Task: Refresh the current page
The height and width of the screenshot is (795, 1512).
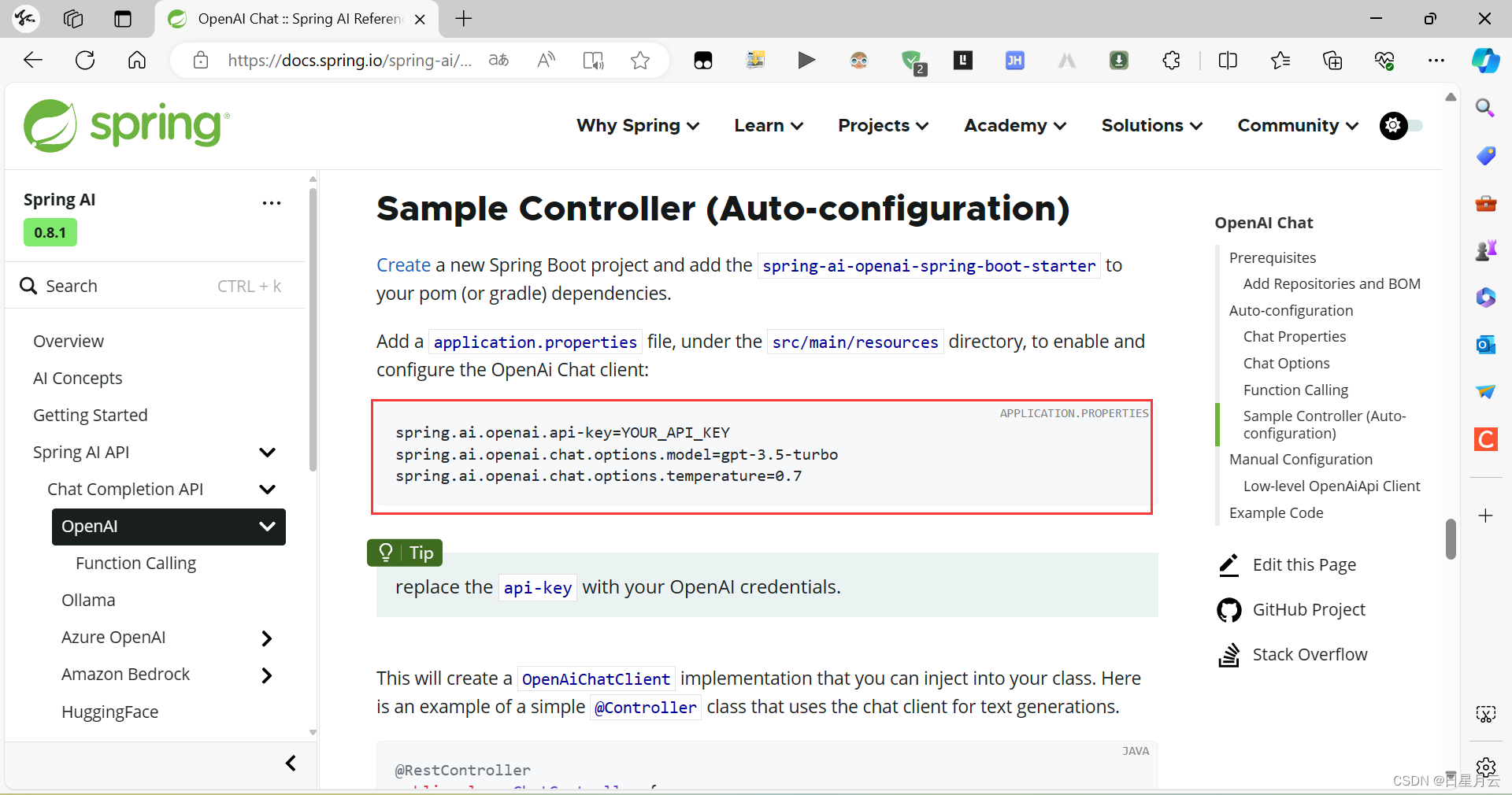Action: [85, 60]
